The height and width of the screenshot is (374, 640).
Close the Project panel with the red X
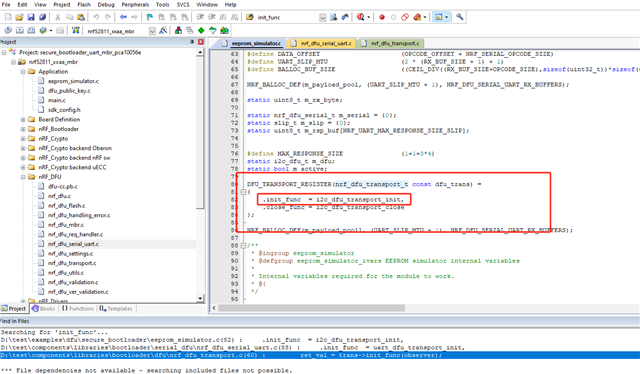click(201, 42)
